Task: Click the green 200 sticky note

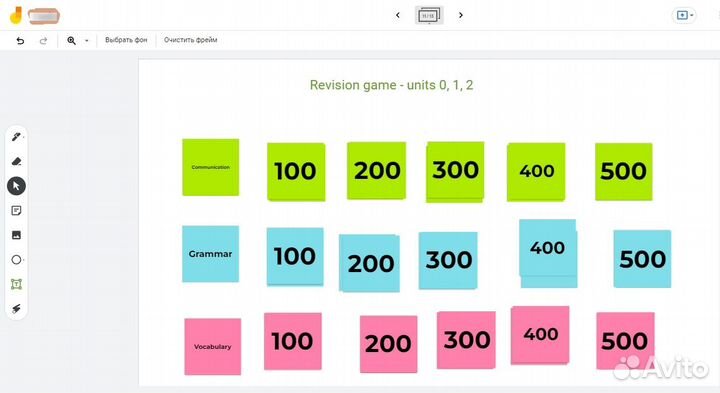Action: 377,171
